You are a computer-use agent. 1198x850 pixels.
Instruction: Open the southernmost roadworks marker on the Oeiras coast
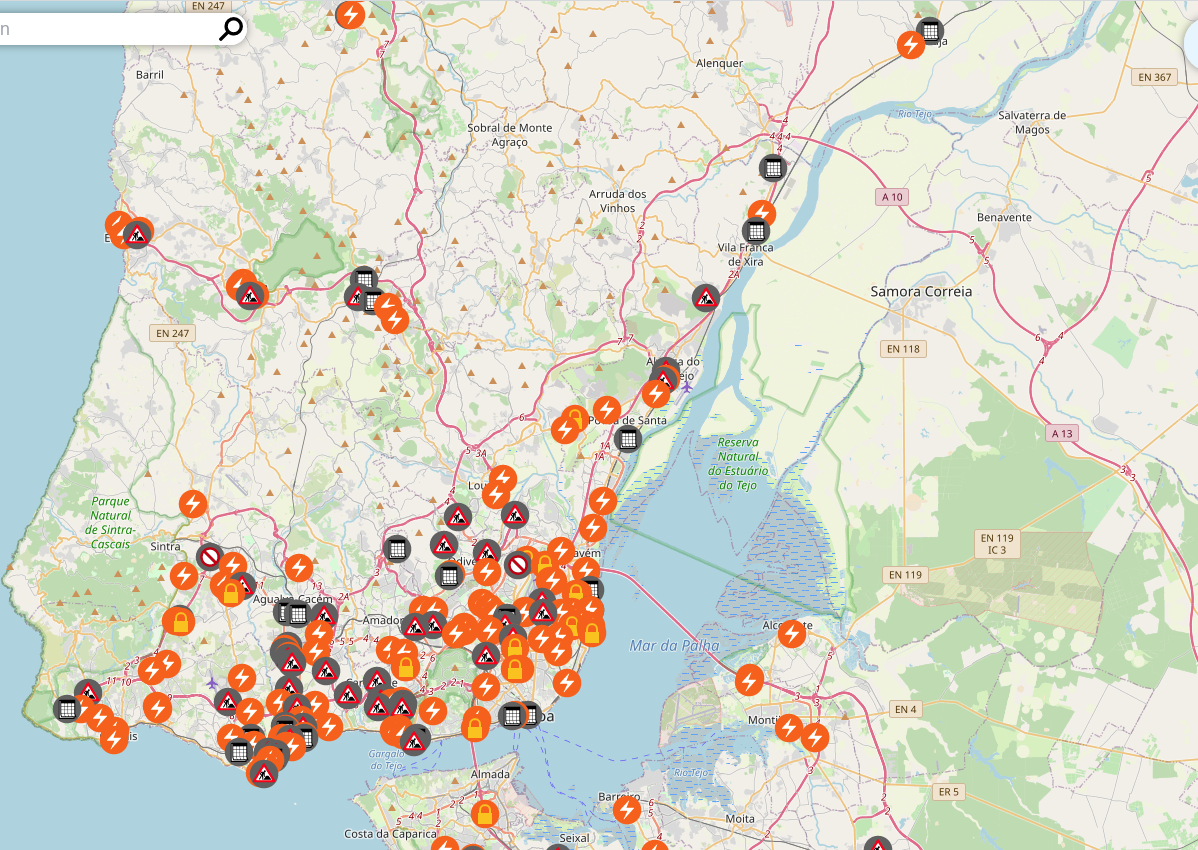pos(263,774)
